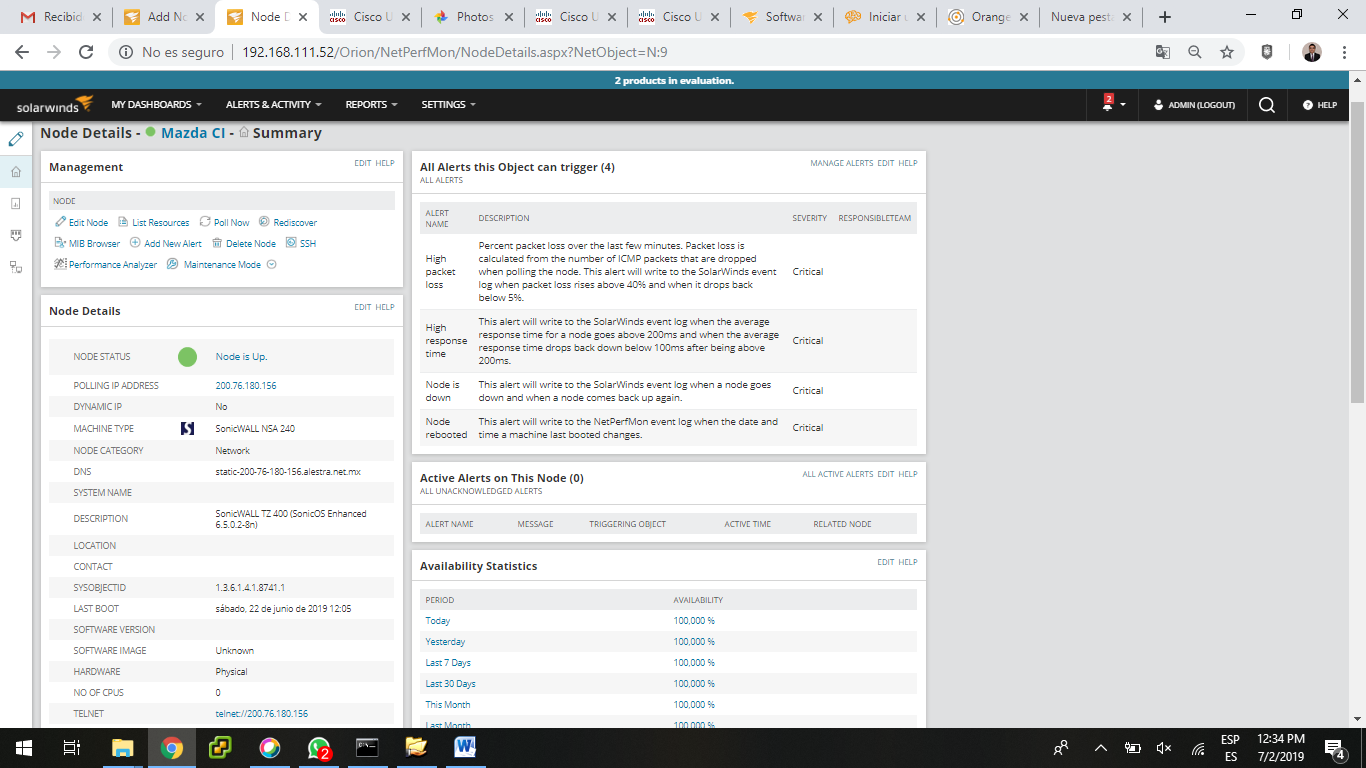Image resolution: width=1366 pixels, height=768 pixels.
Task: Click Rediscover node
Action: pos(288,222)
